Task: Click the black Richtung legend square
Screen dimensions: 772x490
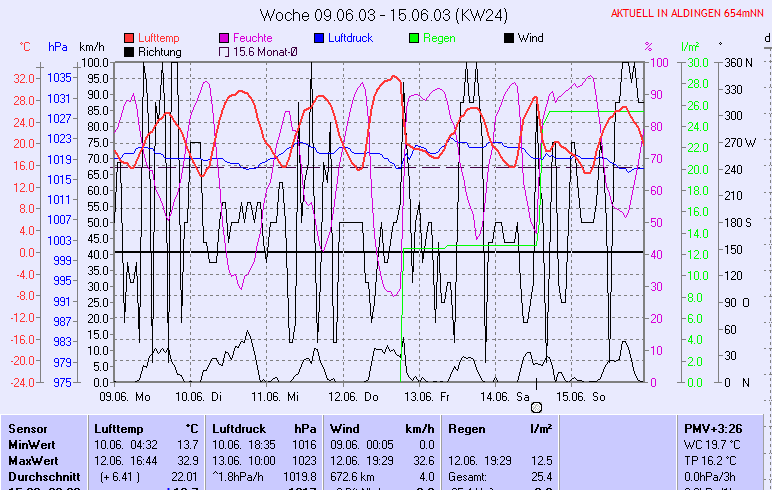Action: point(129,51)
